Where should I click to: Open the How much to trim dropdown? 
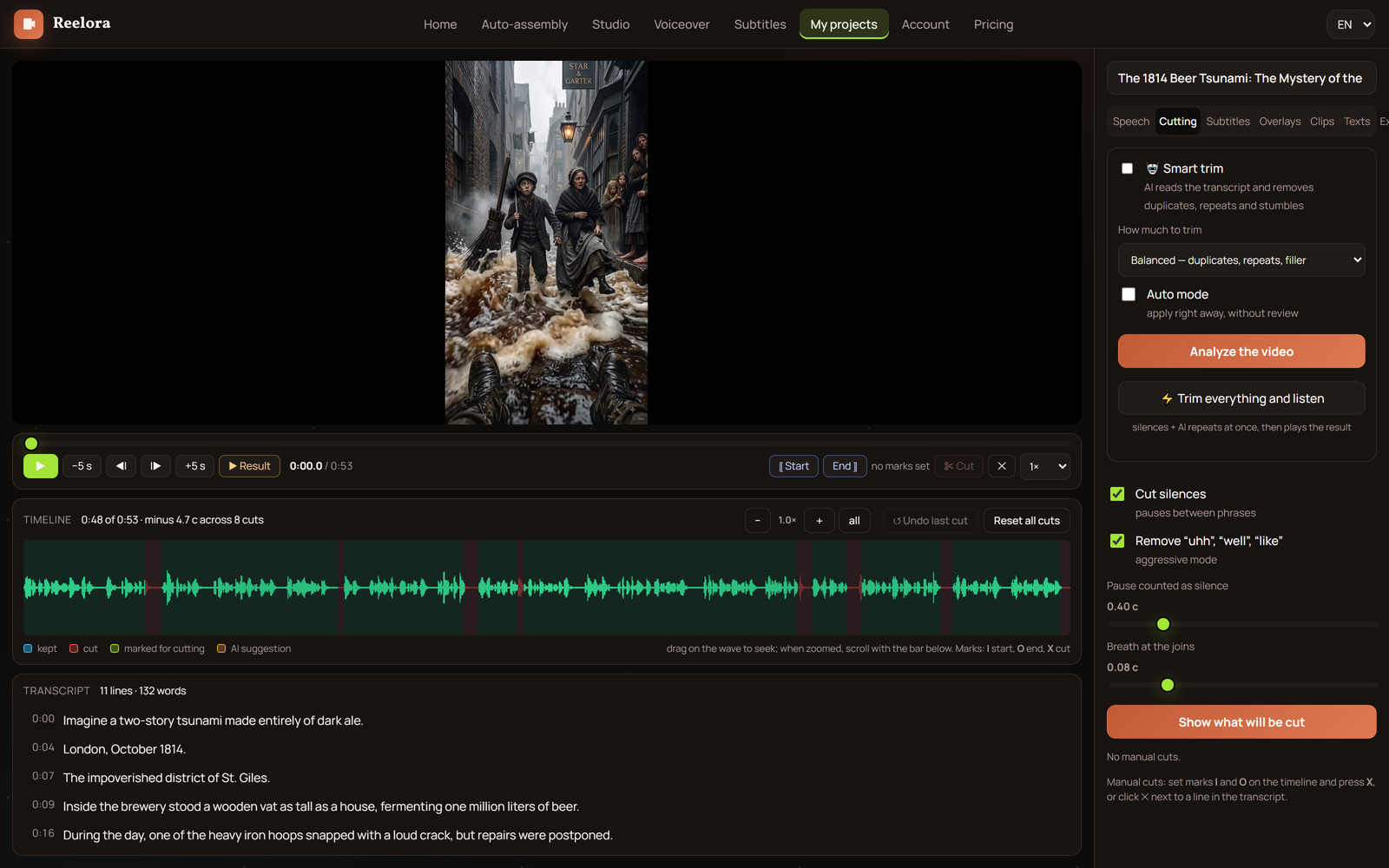pyautogui.click(x=1241, y=260)
